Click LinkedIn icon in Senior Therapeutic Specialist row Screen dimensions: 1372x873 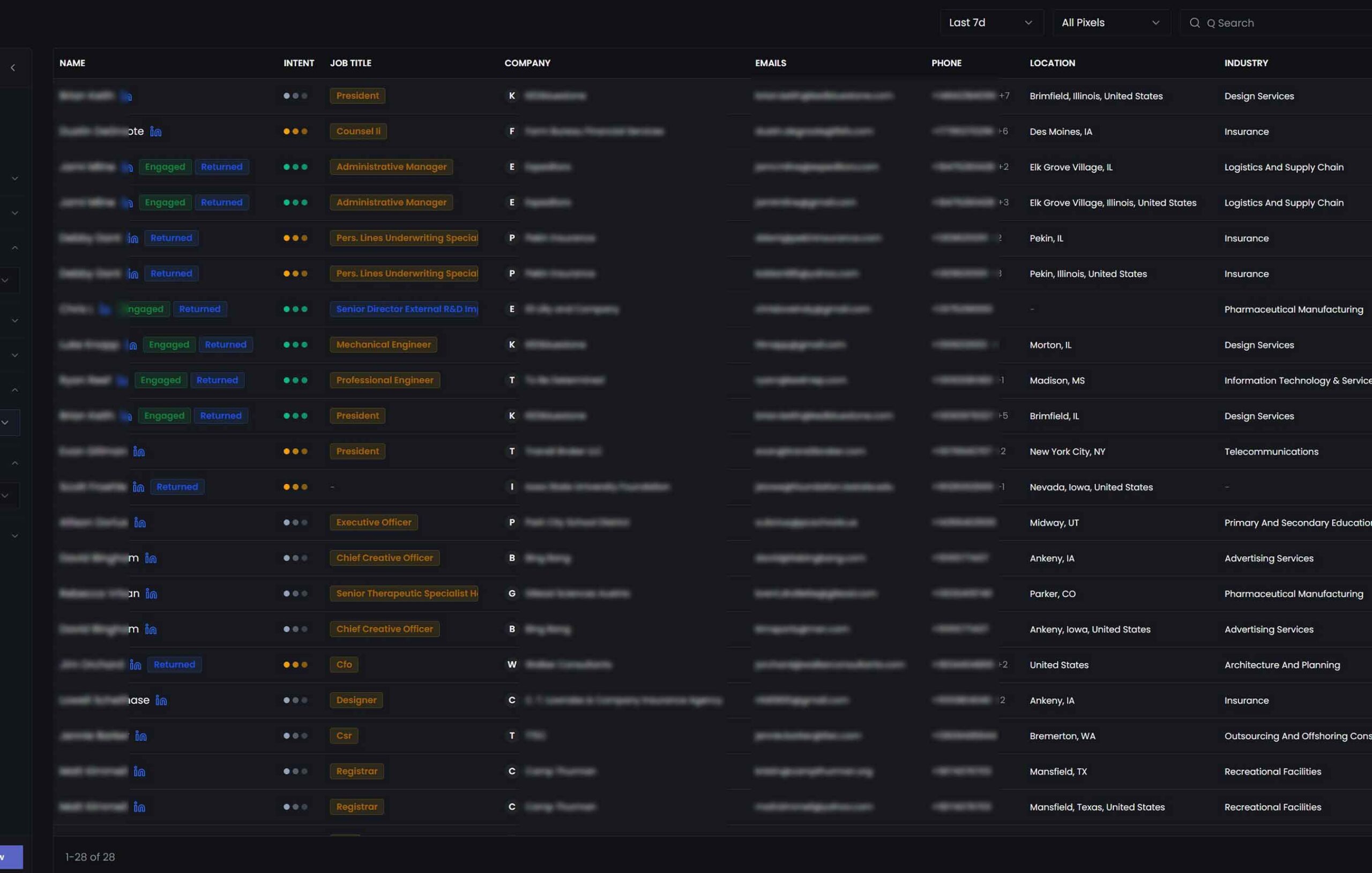click(151, 594)
